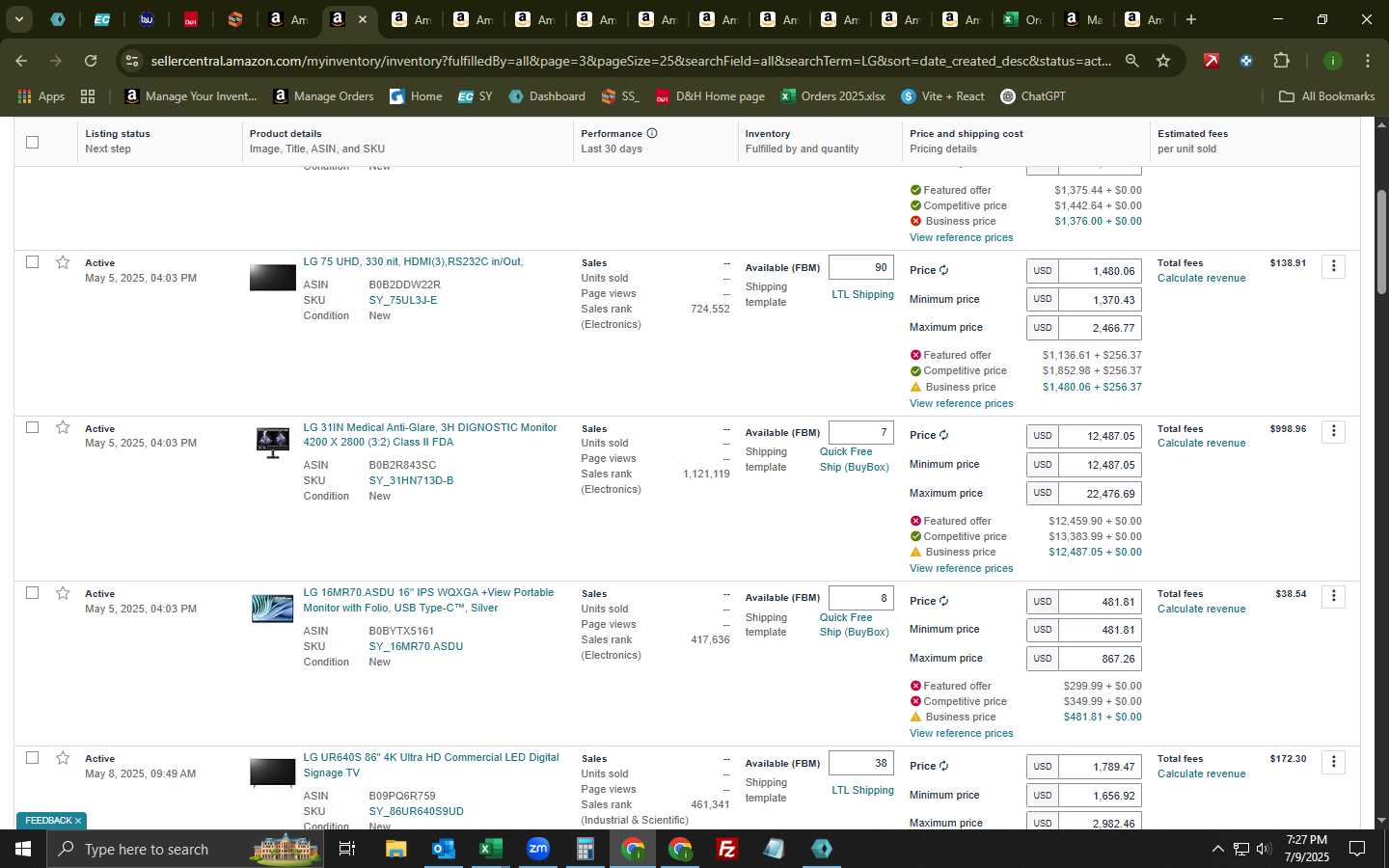The width and height of the screenshot is (1389, 868).
Task: Click price sync icon for LG 75 UHD
Action: [944, 271]
